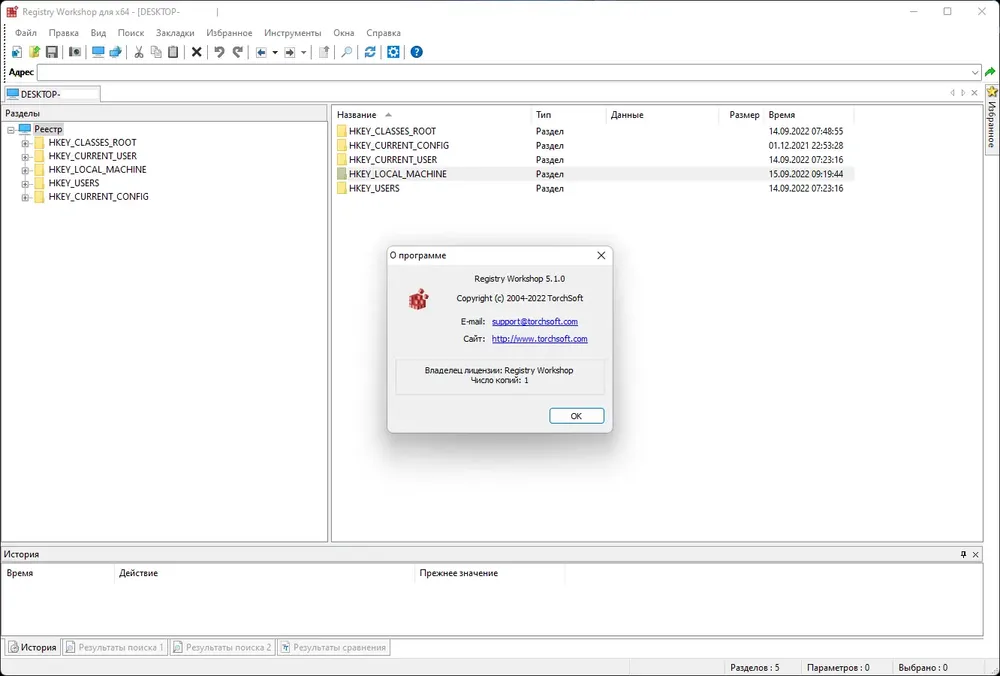Open the Закладки menu
This screenshot has width=1000, height=676.
(x=175, y=33)
